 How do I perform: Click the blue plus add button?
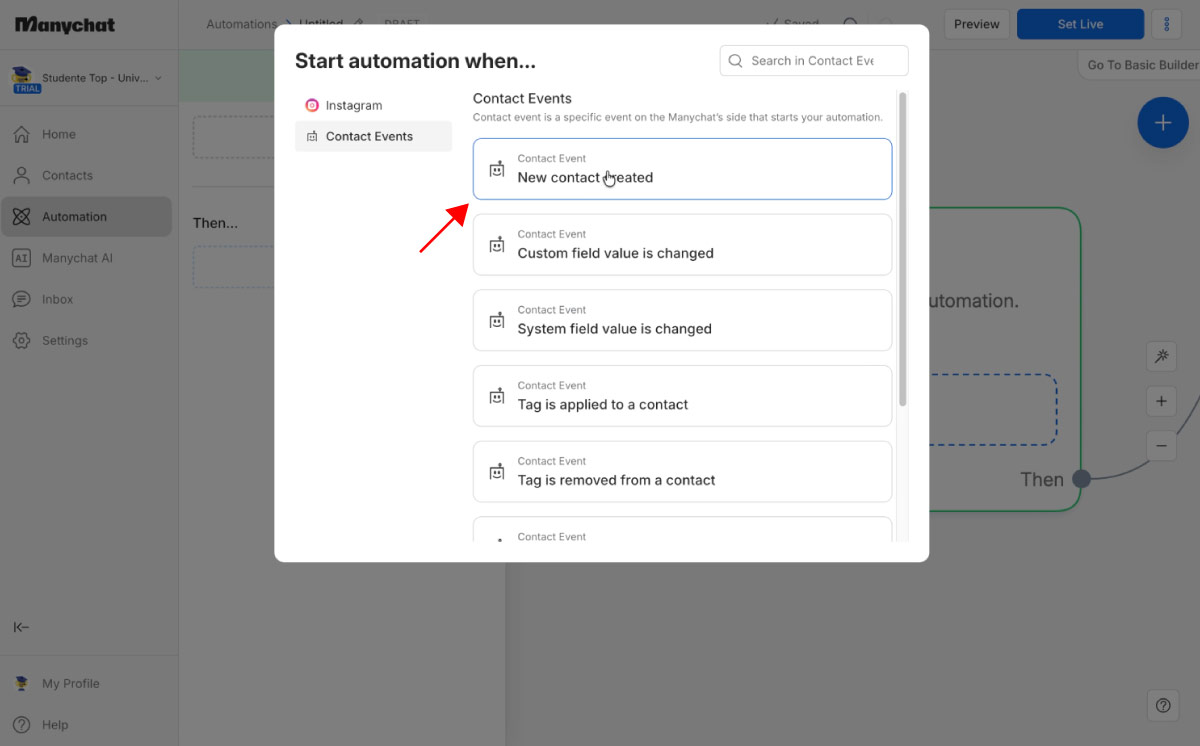pos(1163,123)
